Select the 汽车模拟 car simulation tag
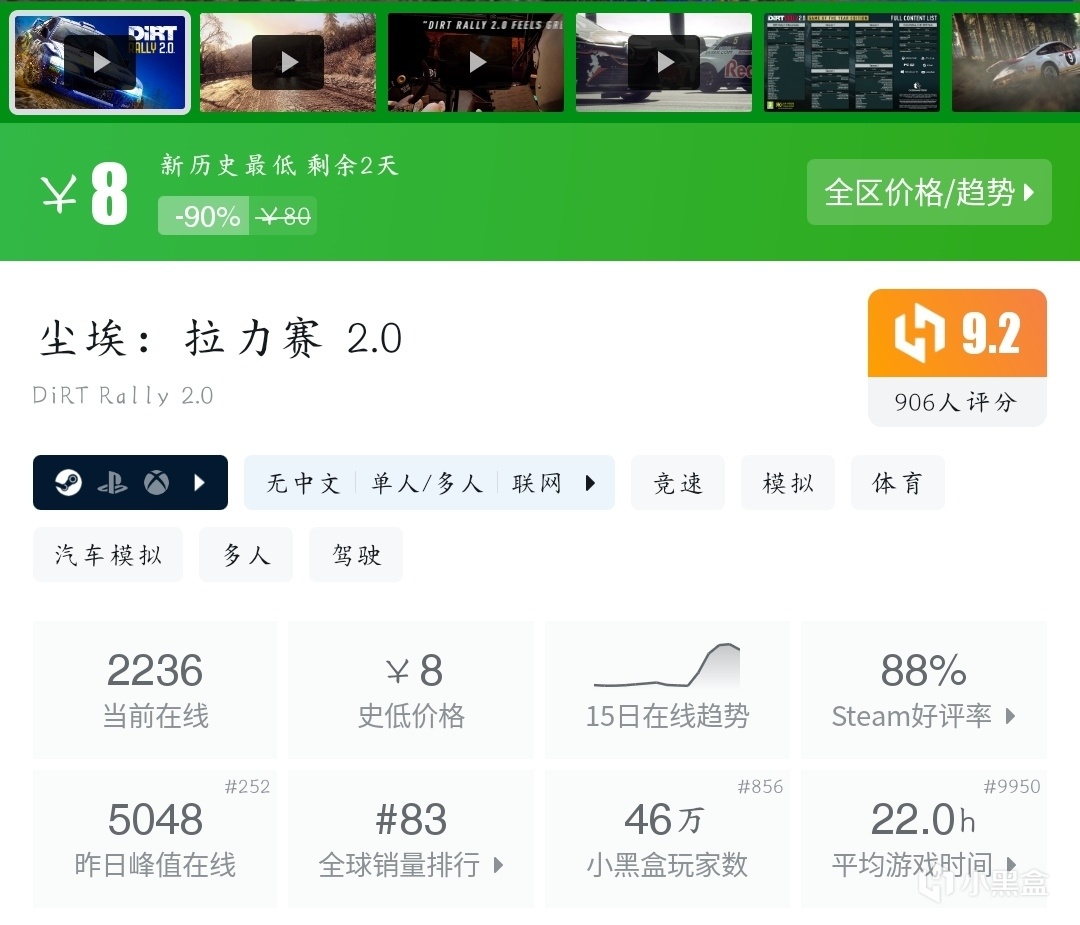Screen dimensions: 1080x925 [108, 554]
